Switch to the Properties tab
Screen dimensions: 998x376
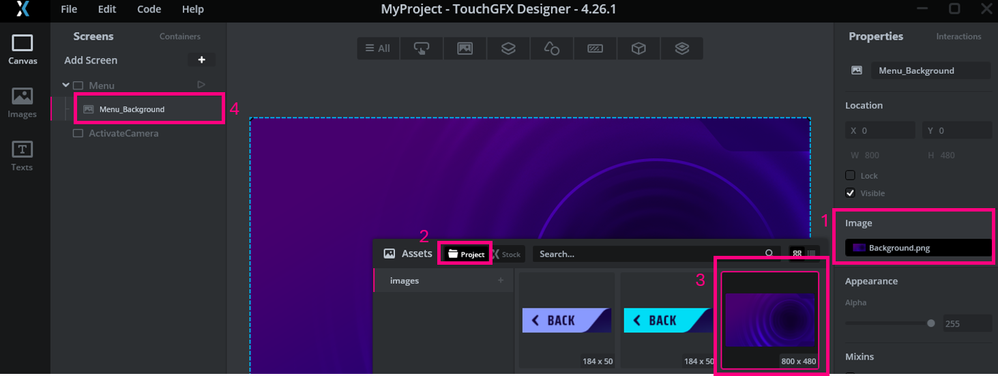(876, 36)
